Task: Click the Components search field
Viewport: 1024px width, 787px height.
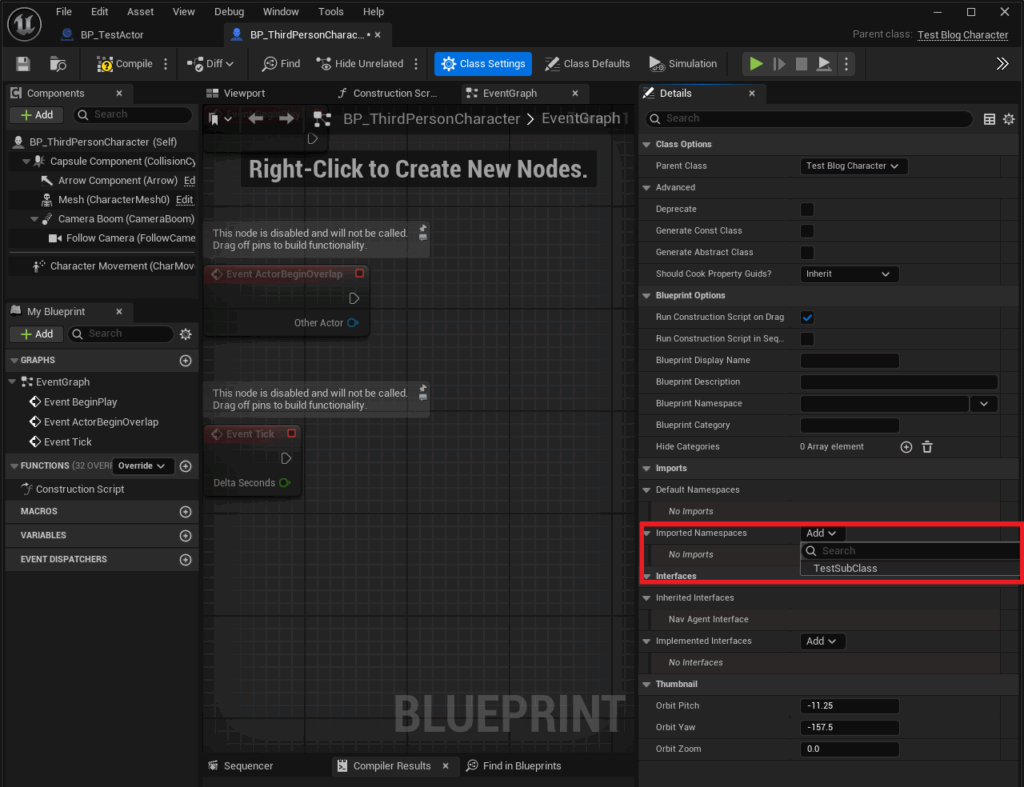Action: 133,115
